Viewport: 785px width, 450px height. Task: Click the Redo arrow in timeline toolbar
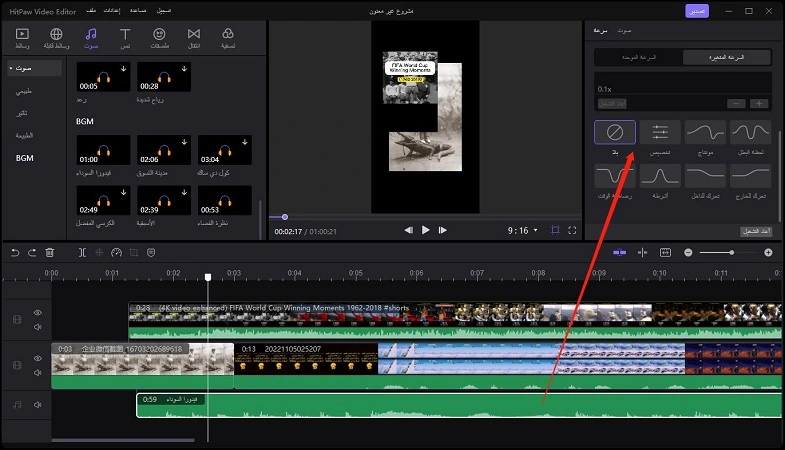pyautogui.click(x=32, y=253)
